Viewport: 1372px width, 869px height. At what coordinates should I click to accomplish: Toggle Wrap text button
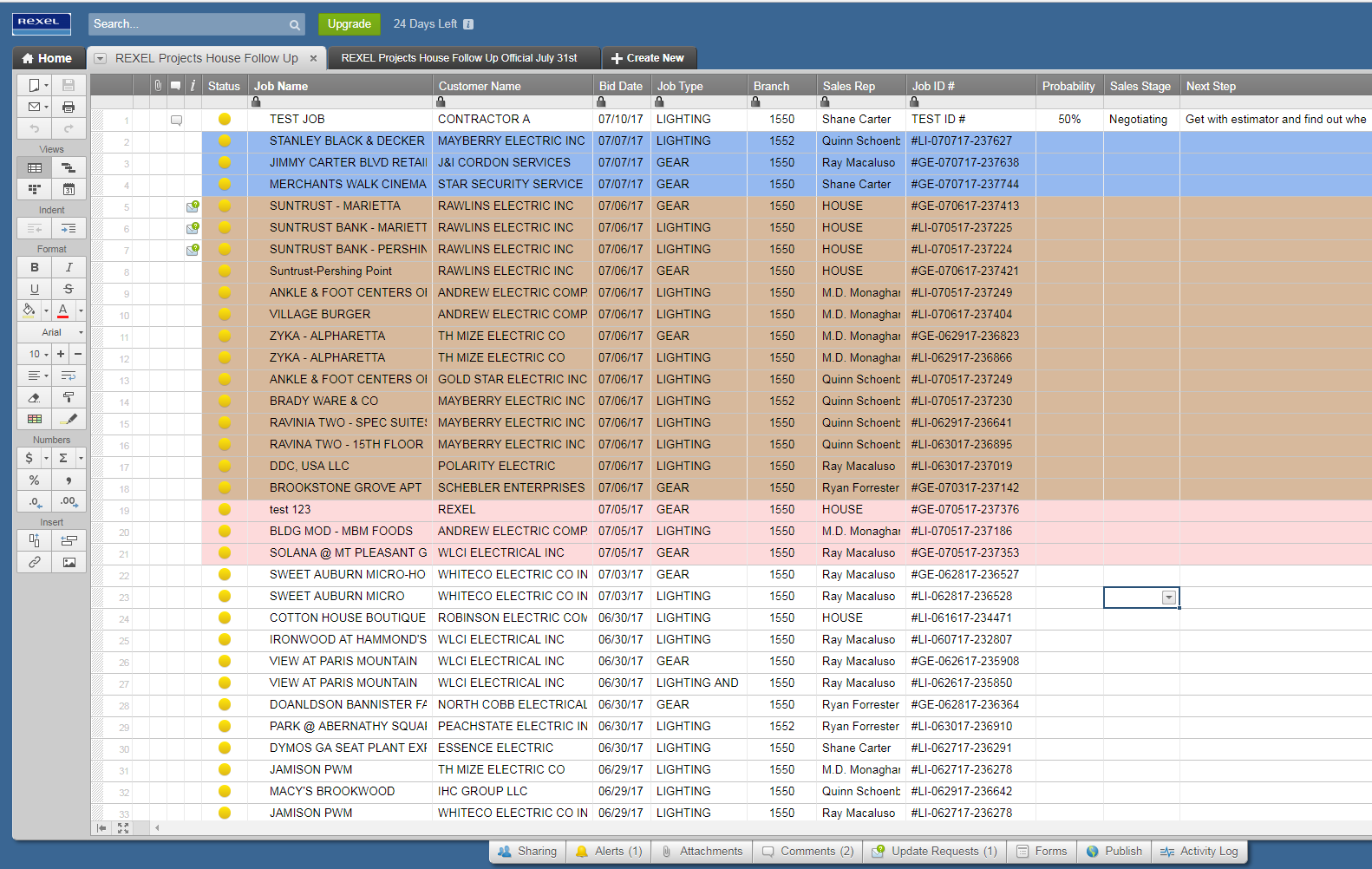click(x=69, y=376)
